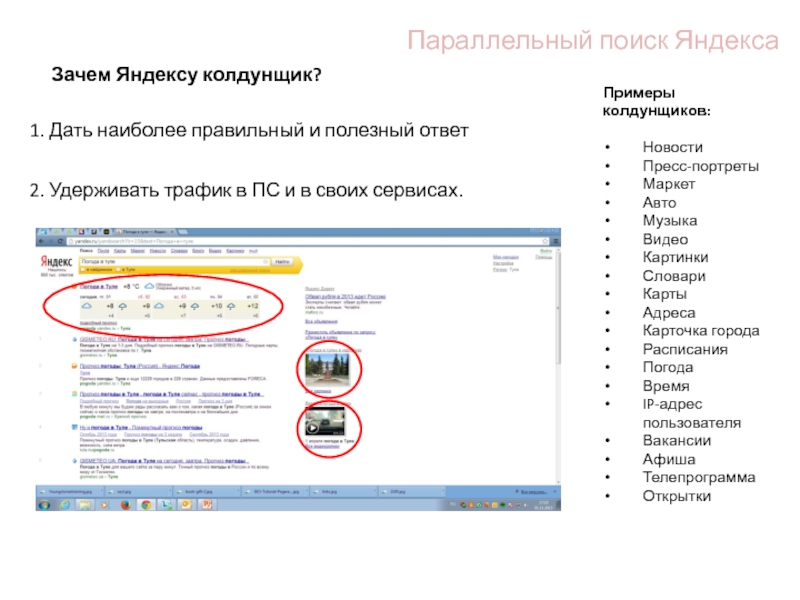The width and height of the screenshot is (800, 600).
Task: Click the Tula city photo thumbnail
Action: (x=327, y=369)
